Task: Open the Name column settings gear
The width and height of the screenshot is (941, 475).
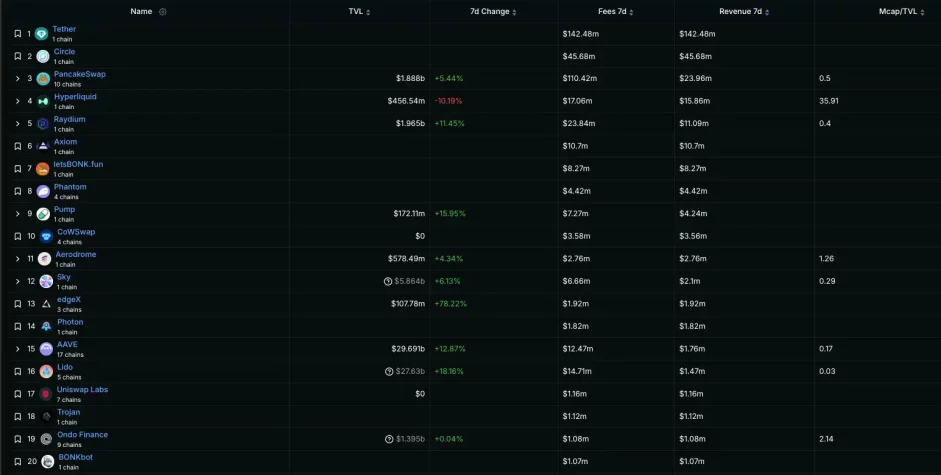Action: coord(163,12)
